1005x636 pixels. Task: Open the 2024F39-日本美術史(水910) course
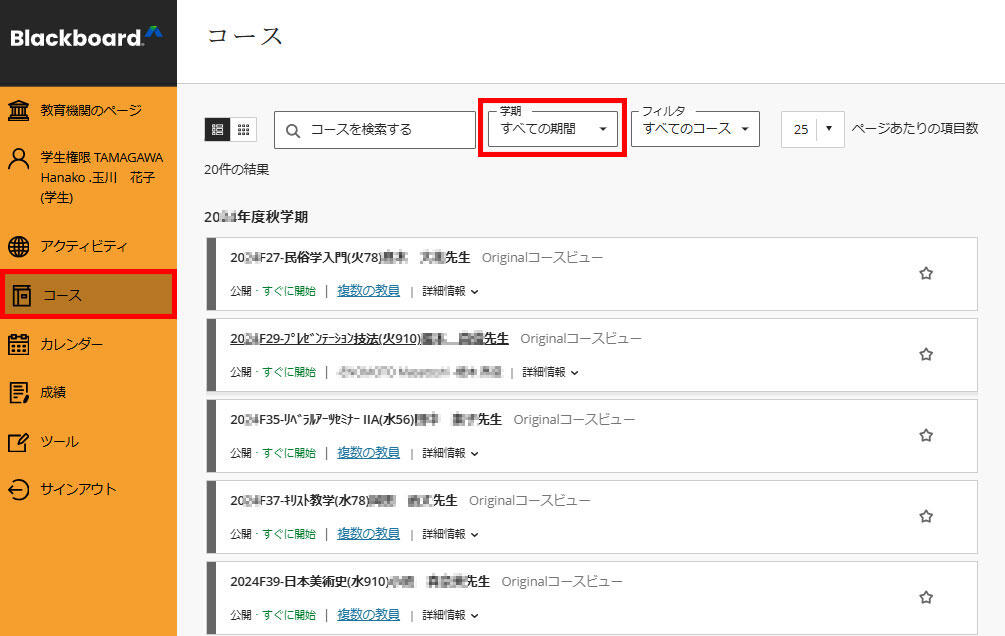pos(360,582)
